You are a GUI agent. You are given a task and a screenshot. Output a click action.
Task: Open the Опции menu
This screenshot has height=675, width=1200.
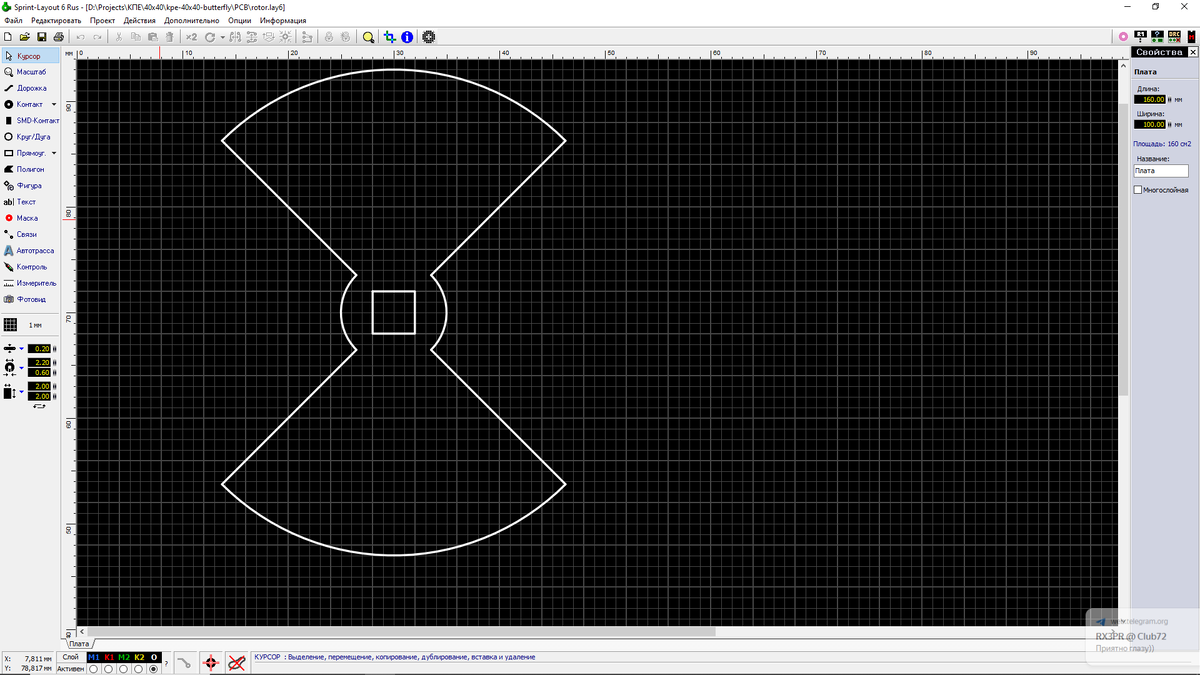pyautogui.click(x=240, y=20)
